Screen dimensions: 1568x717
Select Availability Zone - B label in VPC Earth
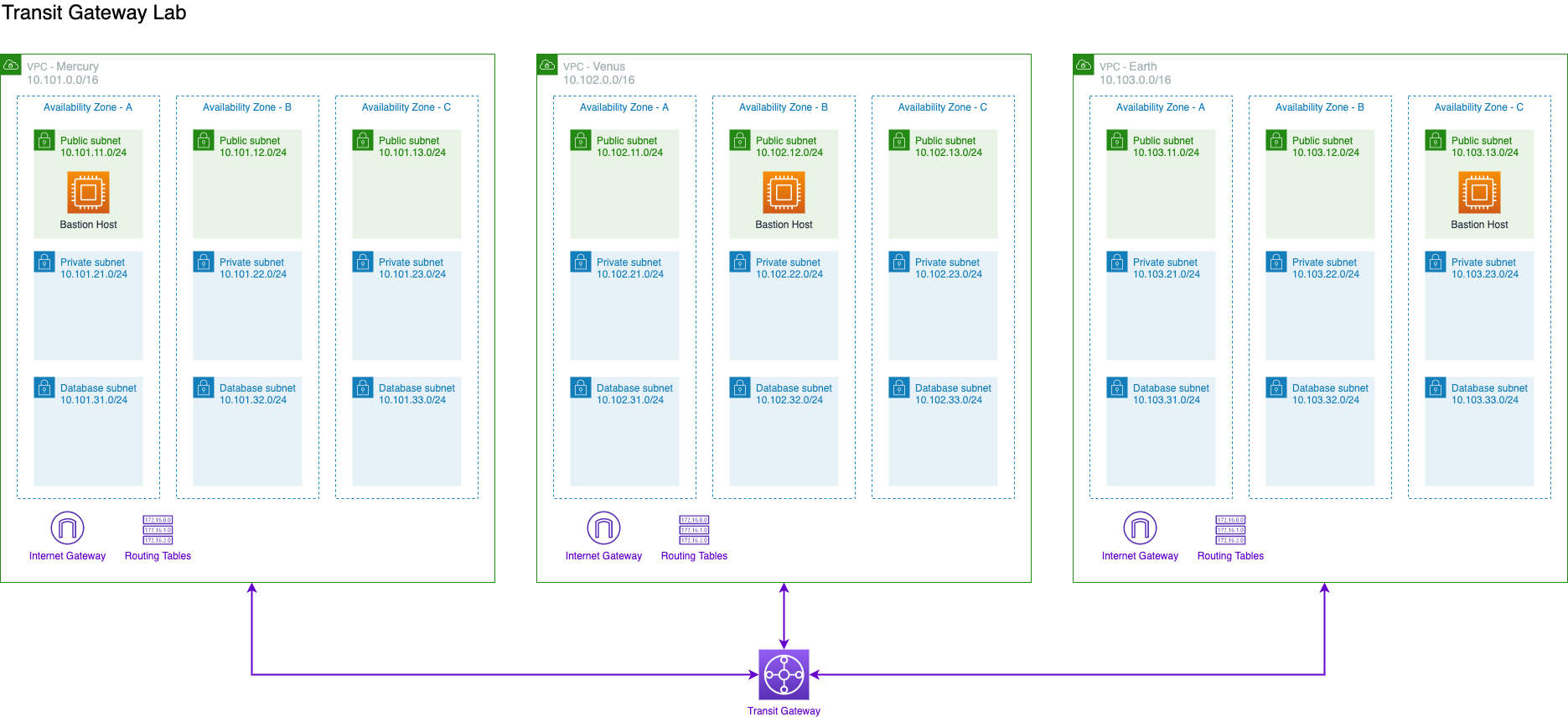(1320, 107)
